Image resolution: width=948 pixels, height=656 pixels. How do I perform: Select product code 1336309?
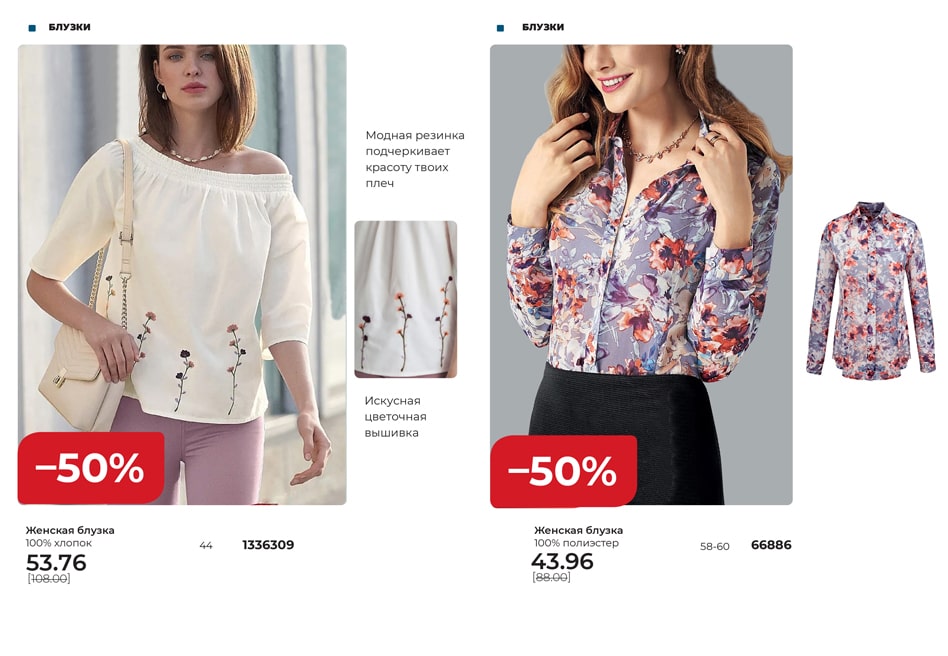coord(268,545)
